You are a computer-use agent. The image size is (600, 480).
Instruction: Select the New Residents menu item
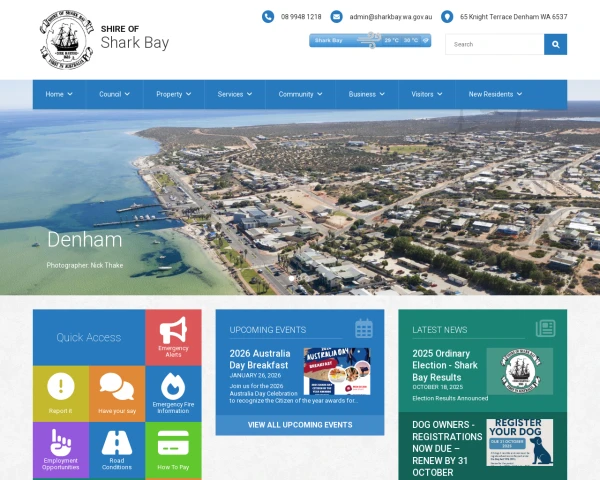click(x=495, y=94)
